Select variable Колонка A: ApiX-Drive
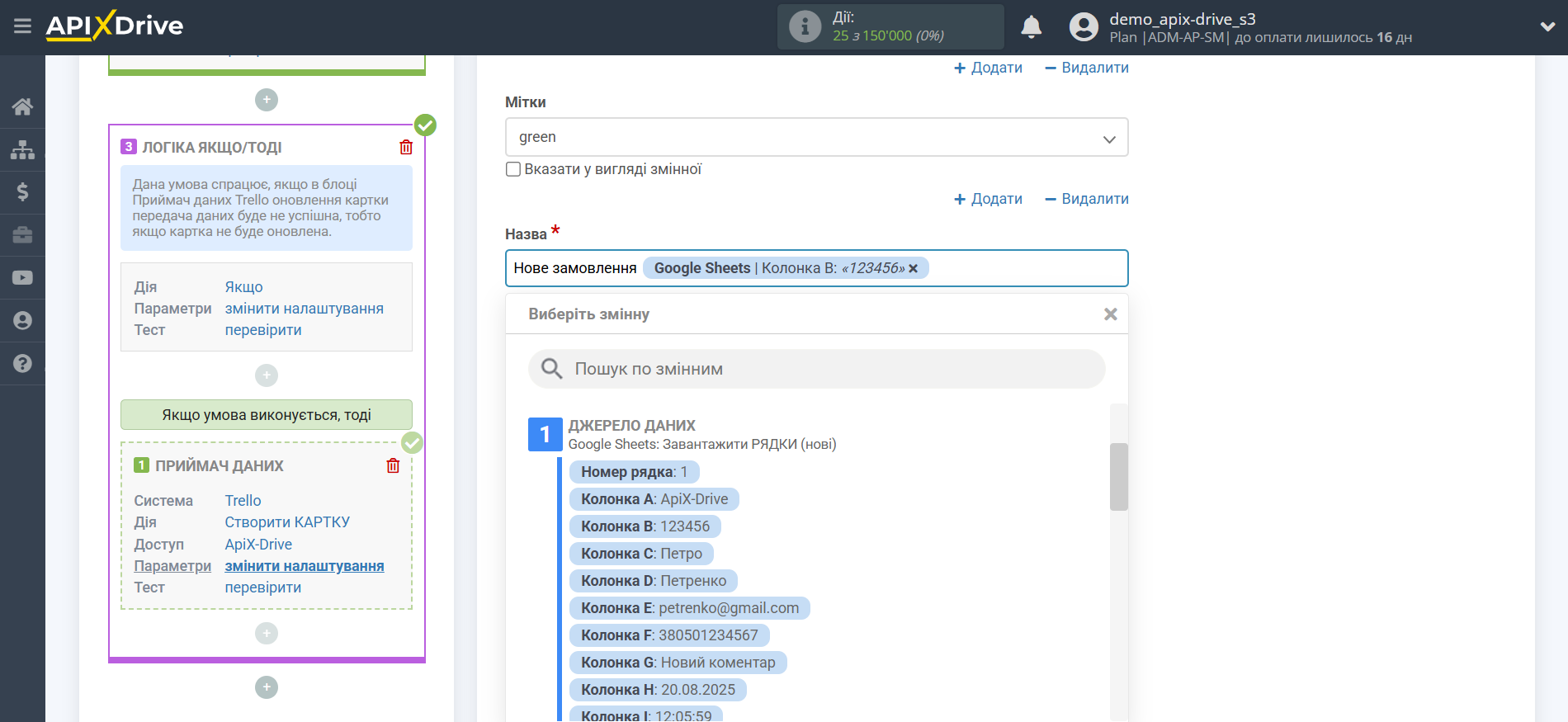Image resolution: width=1568 pixels, height=722 pixels. tap(654, 499)
